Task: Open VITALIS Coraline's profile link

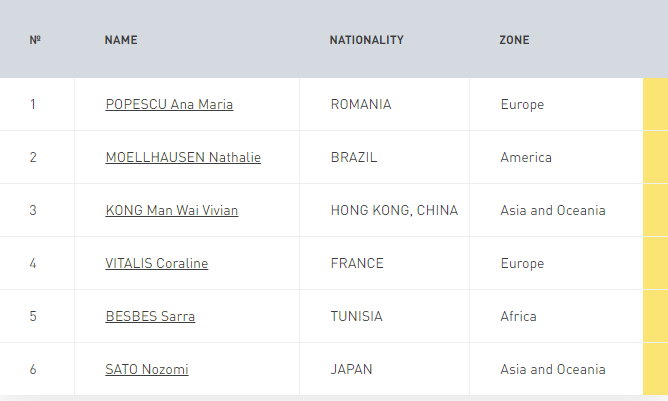Action: point(156,263)
